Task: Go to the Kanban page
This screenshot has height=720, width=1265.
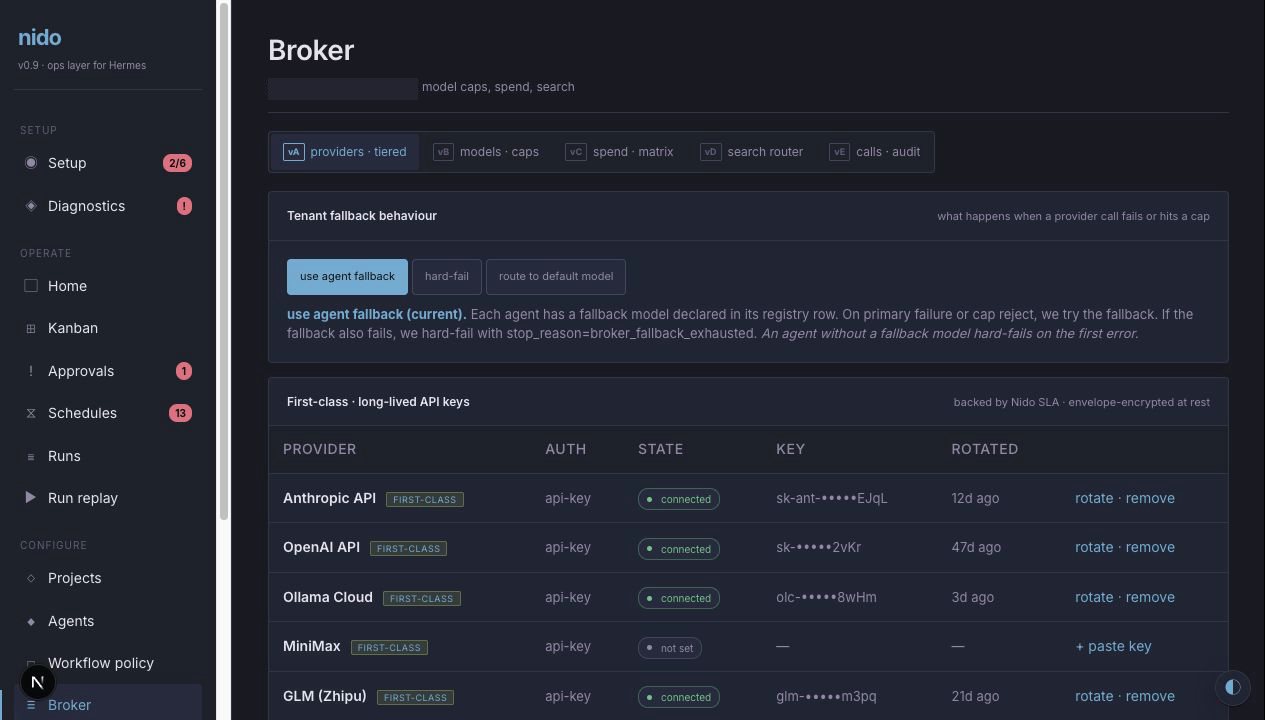Action: pos(108,328)
